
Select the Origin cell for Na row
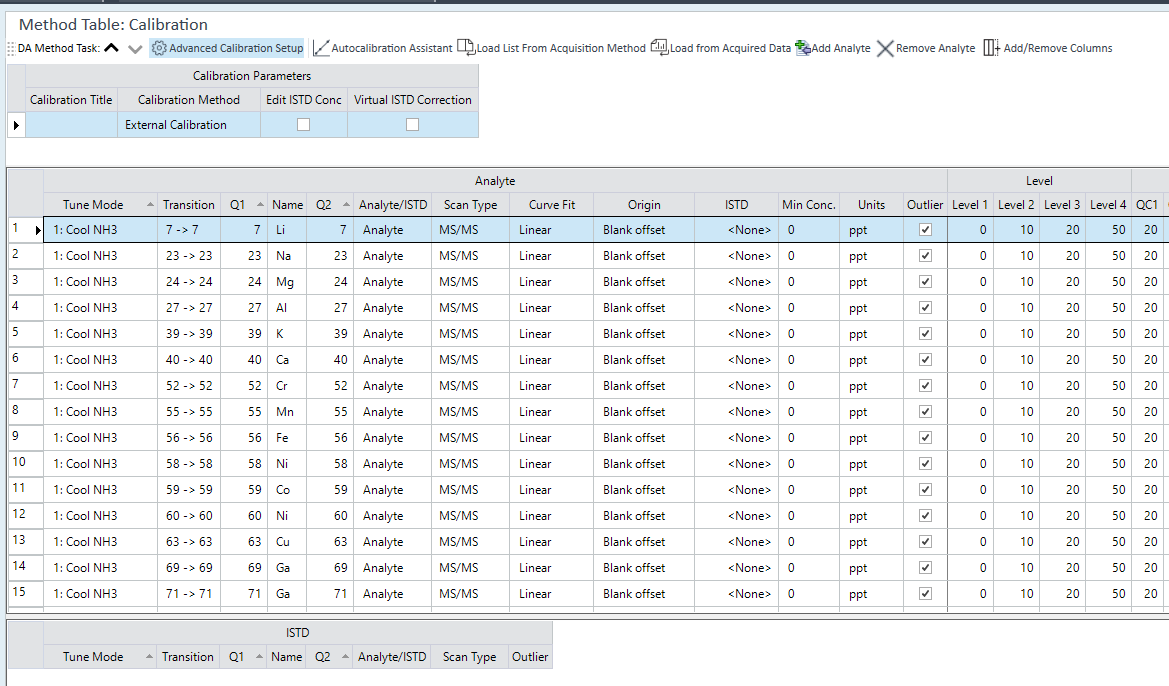point(644,256)
